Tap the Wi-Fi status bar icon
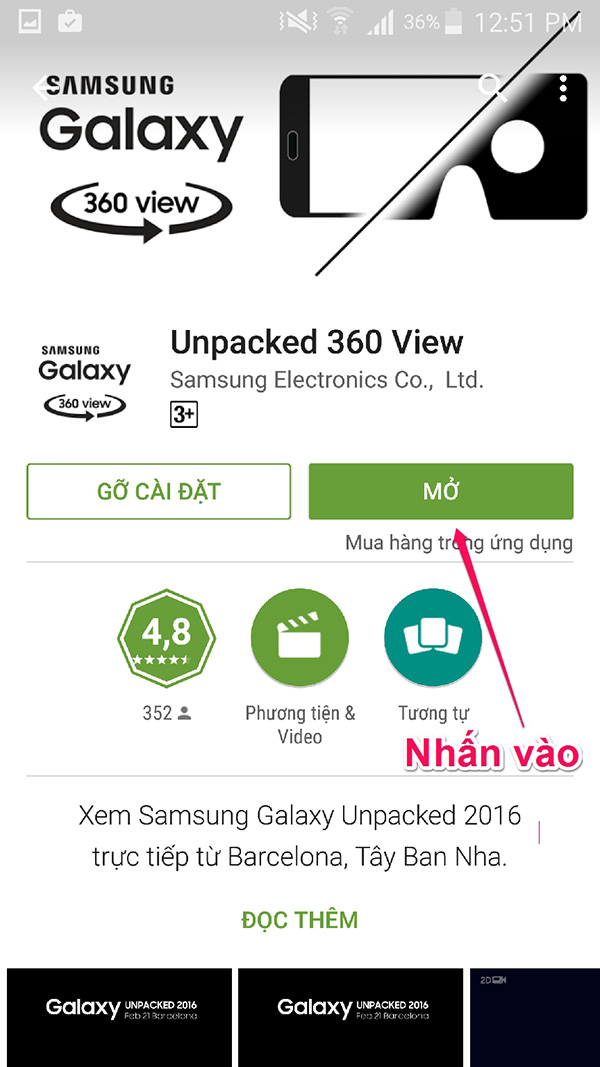The width and height of the screenshot is (600, 1067). pyautogui.click(x=338, y=24)
